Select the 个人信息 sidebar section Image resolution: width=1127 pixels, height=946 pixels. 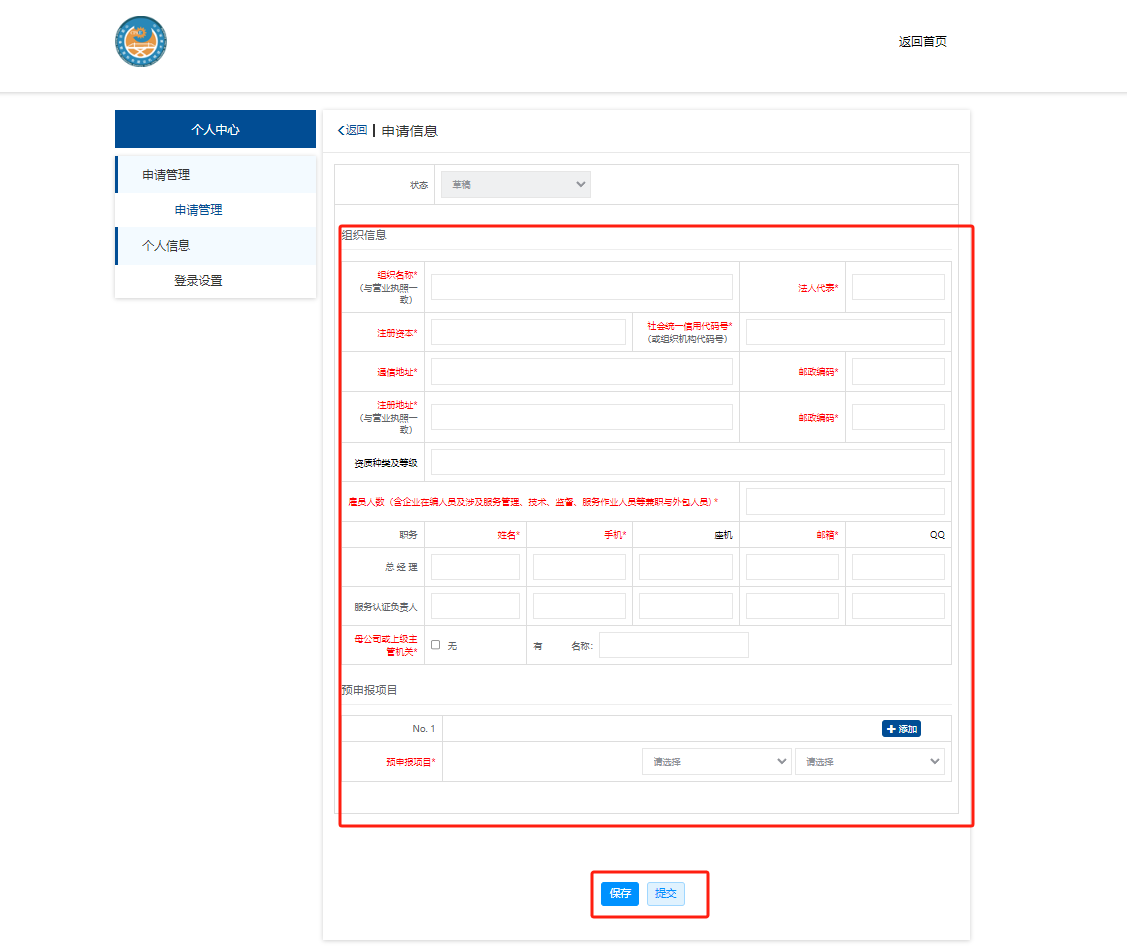[x=216, y=246]
